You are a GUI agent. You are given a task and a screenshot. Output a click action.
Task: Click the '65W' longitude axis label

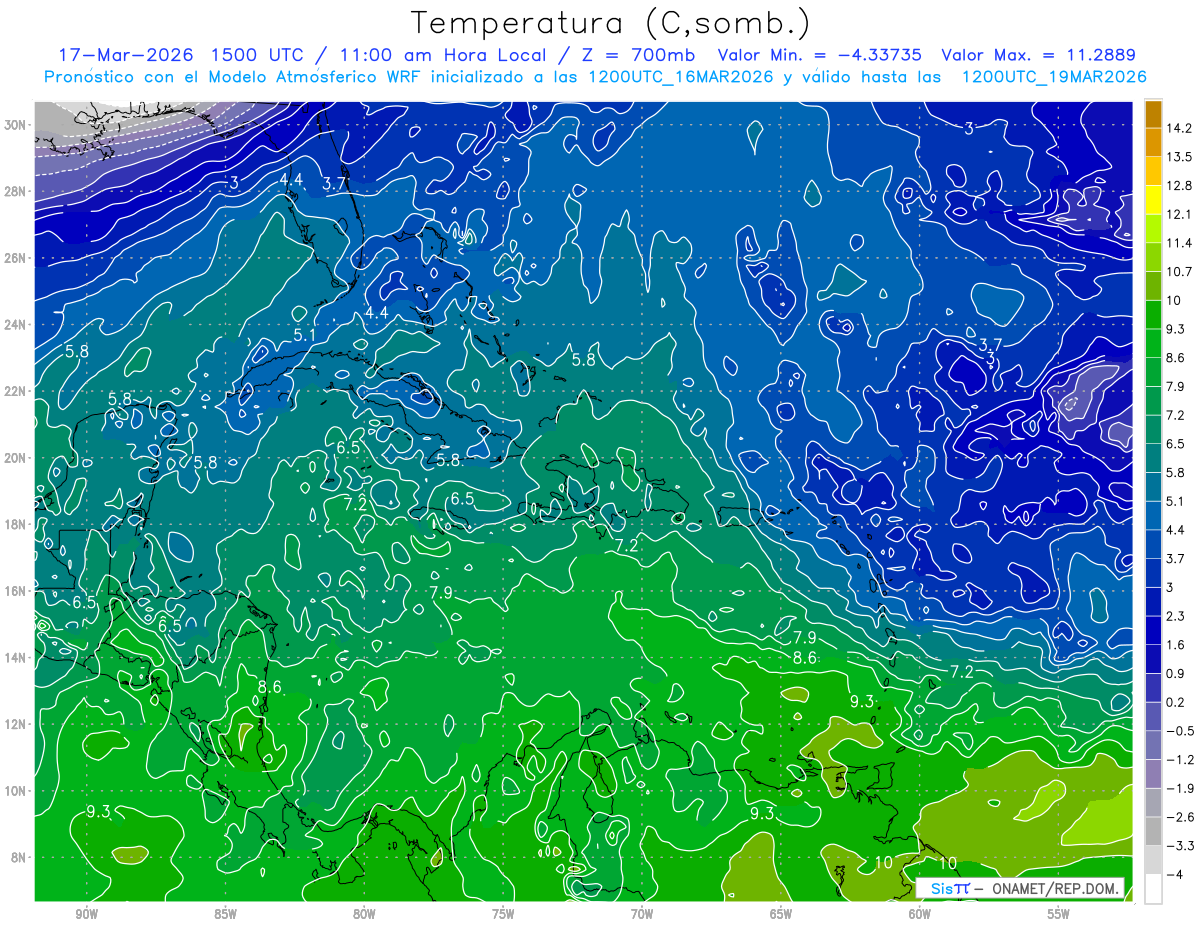tap(781, 914)
